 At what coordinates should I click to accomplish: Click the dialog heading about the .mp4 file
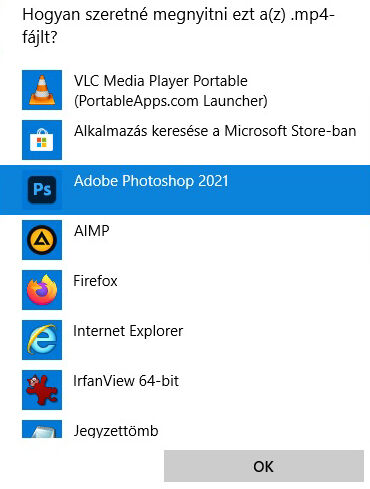click(178, 26)
